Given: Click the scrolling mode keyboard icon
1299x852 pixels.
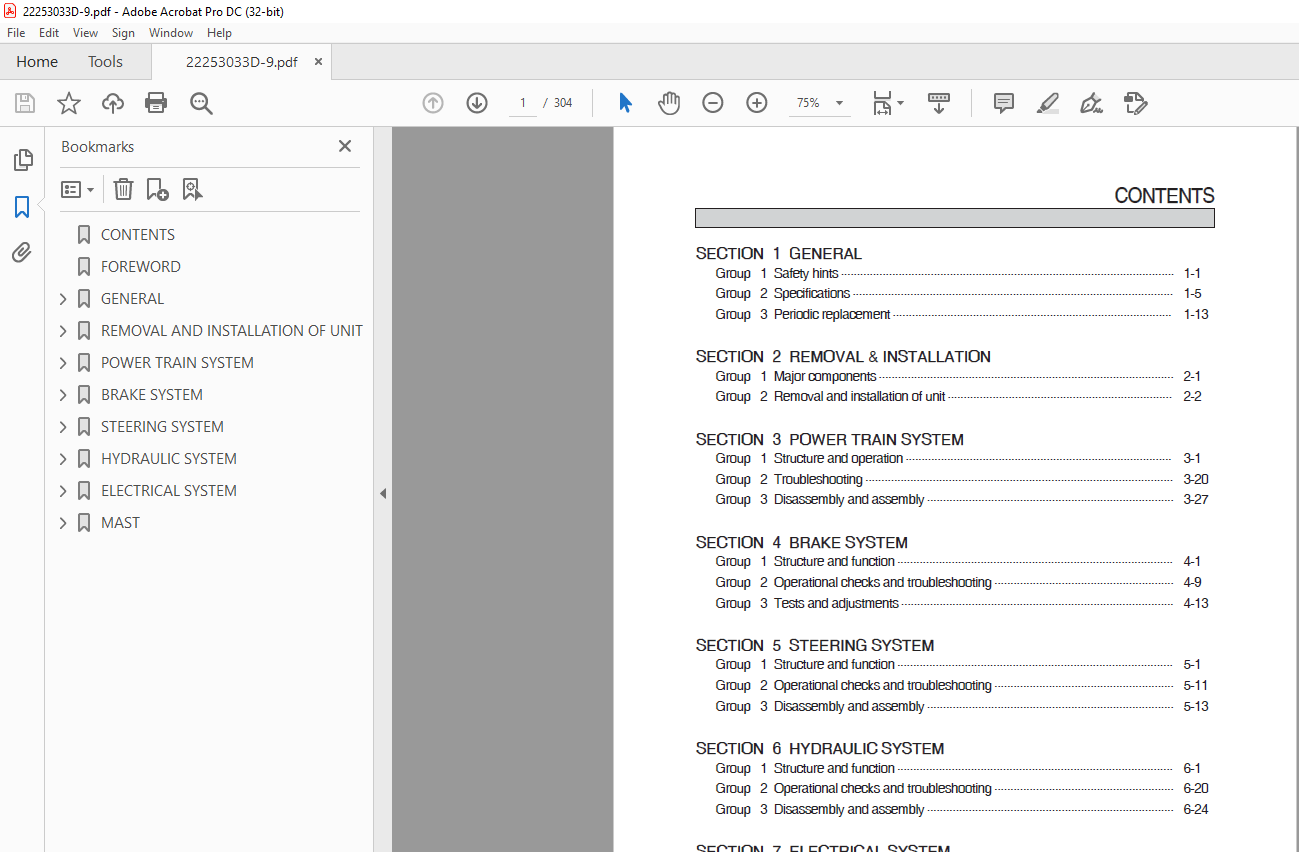Looking at the screenshot, I should [939, 103].
